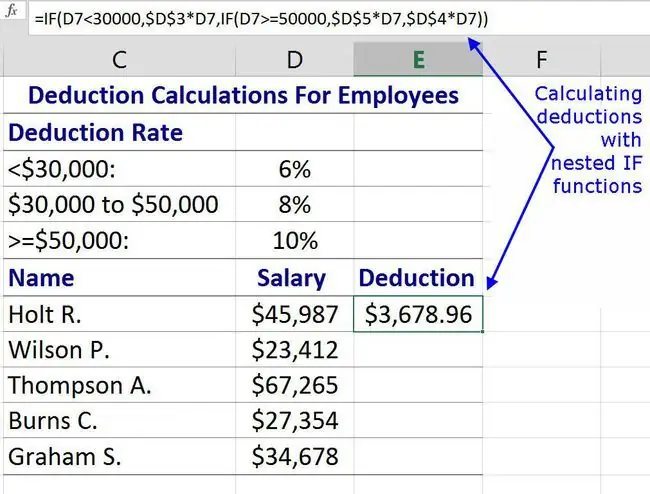Select column C header
Image resolution: width=650 pixels, height=494 pixels.
click(x=119, y=60)
